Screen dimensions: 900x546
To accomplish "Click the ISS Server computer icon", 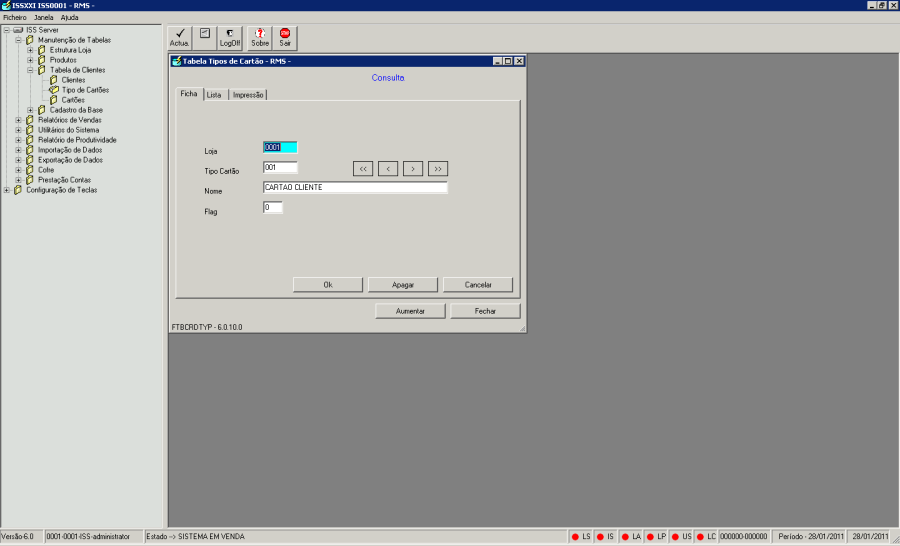I will point(18,30).
